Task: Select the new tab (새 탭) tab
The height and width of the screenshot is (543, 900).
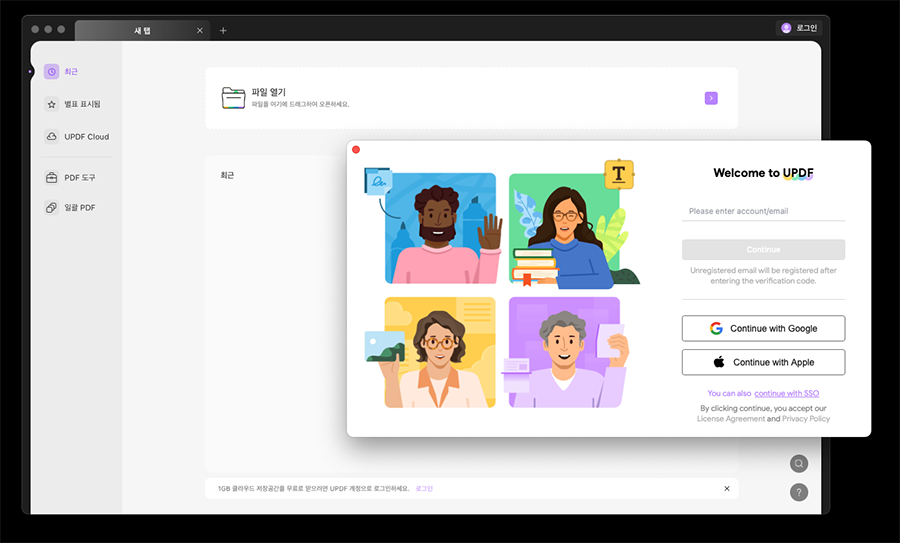Action: pos(142,30)
